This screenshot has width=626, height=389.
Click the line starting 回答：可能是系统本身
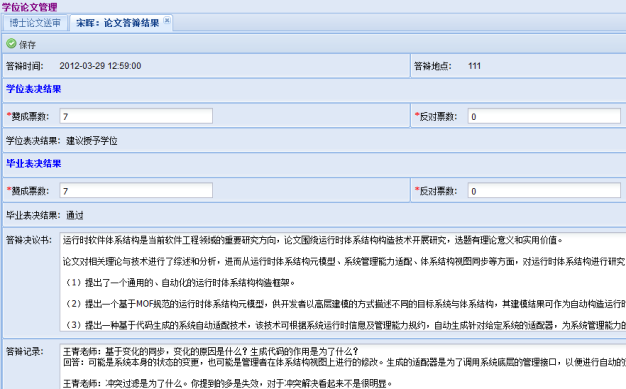pos(344,362)
